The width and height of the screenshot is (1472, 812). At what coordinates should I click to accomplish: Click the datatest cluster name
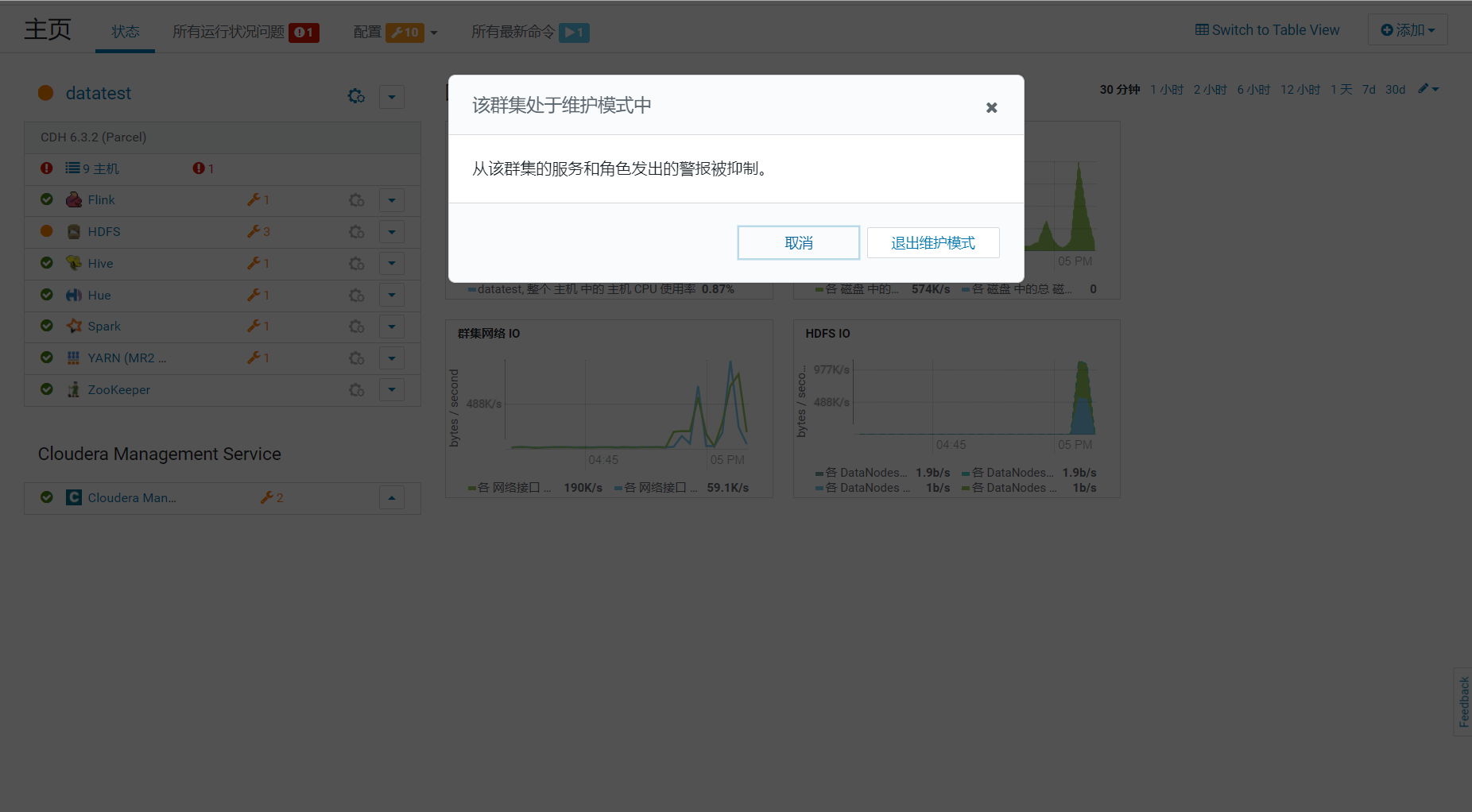pyautogui.click(x=99, y=94)
